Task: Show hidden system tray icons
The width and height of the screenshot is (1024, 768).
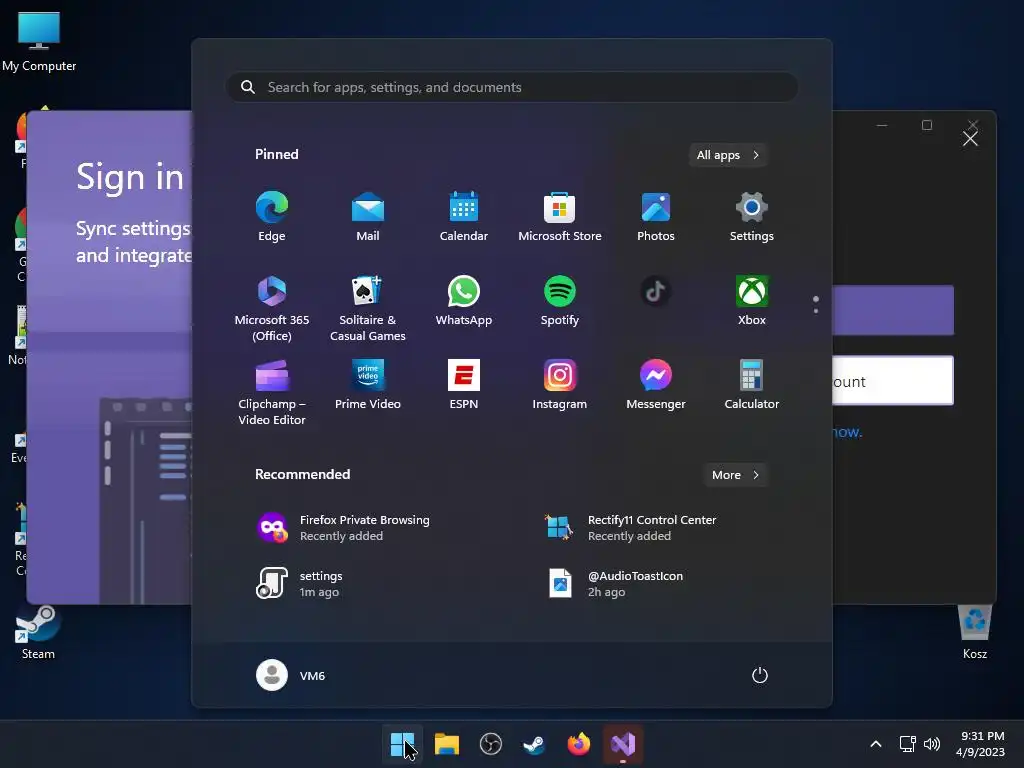Action: tap(876, 744)
